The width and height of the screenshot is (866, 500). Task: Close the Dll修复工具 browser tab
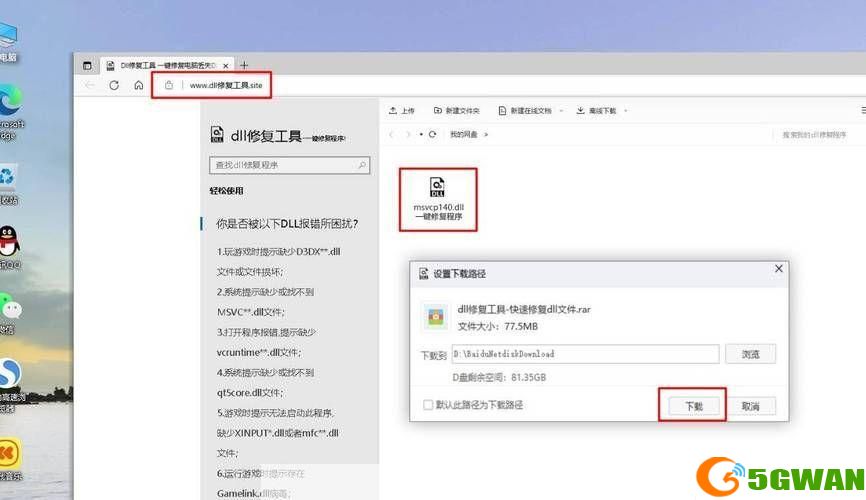(x=225, y=66)
